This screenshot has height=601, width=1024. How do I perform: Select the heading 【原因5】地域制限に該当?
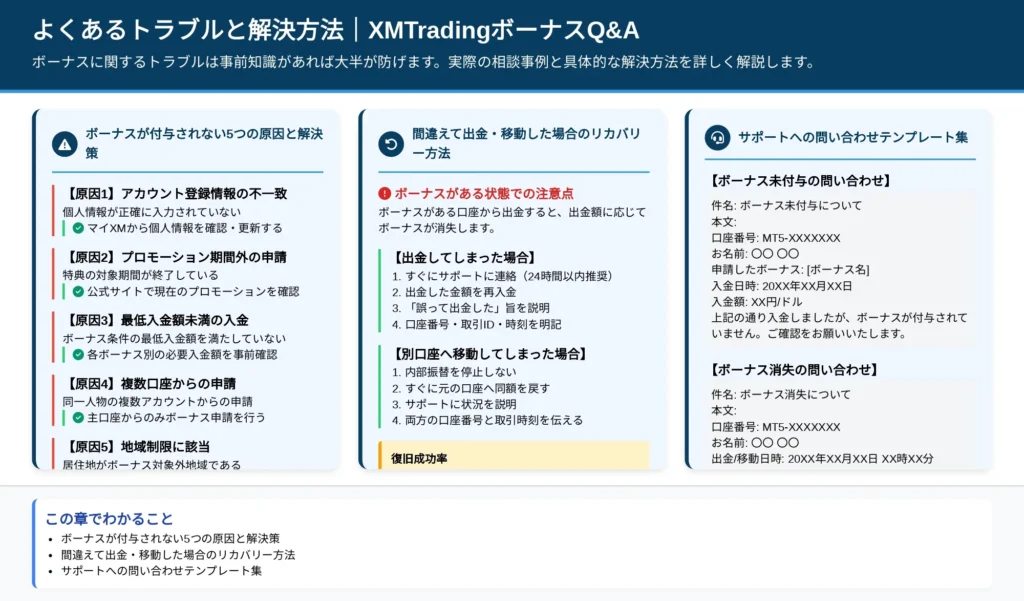pos(136,447)
